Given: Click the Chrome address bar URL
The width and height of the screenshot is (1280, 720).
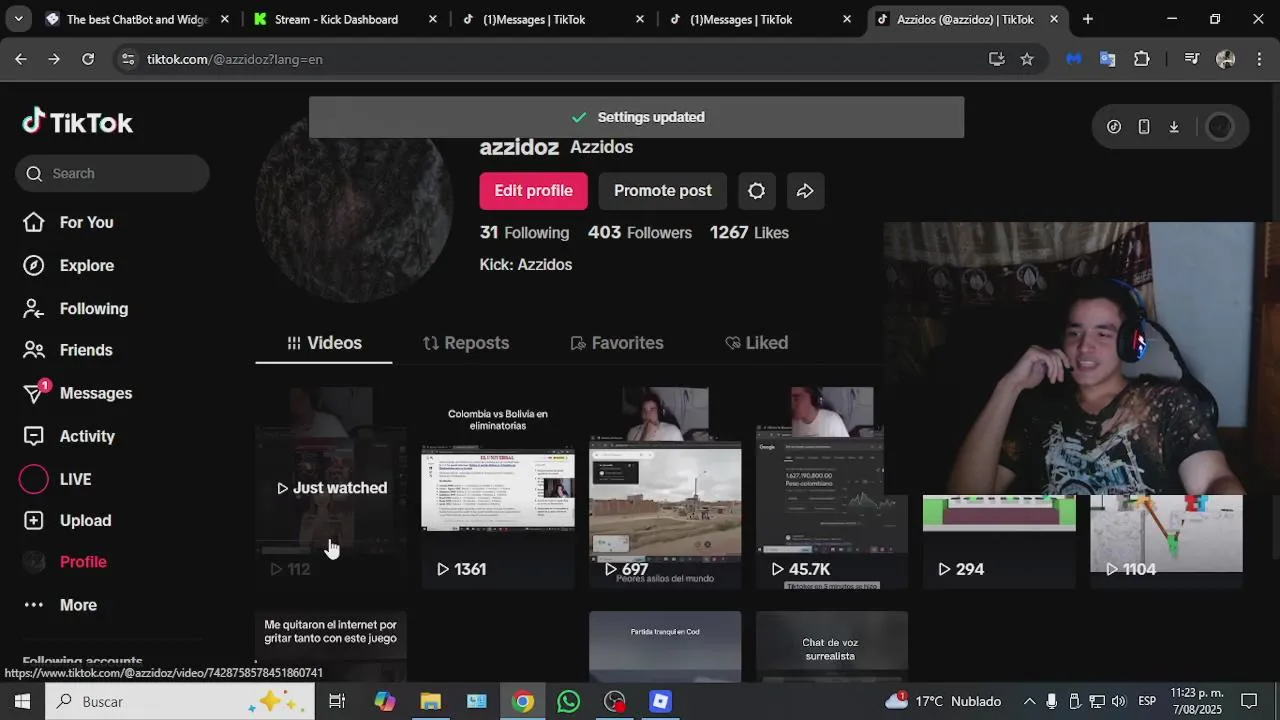Looking at the screenshot, I should click(234, 59).
